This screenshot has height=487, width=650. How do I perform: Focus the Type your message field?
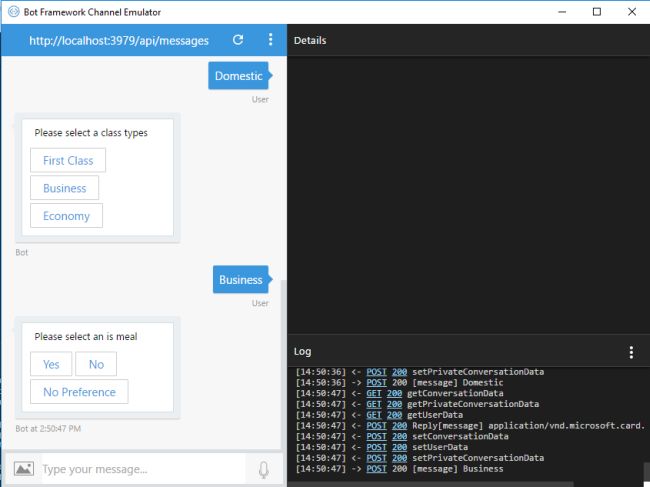click(x=143, y=469)
